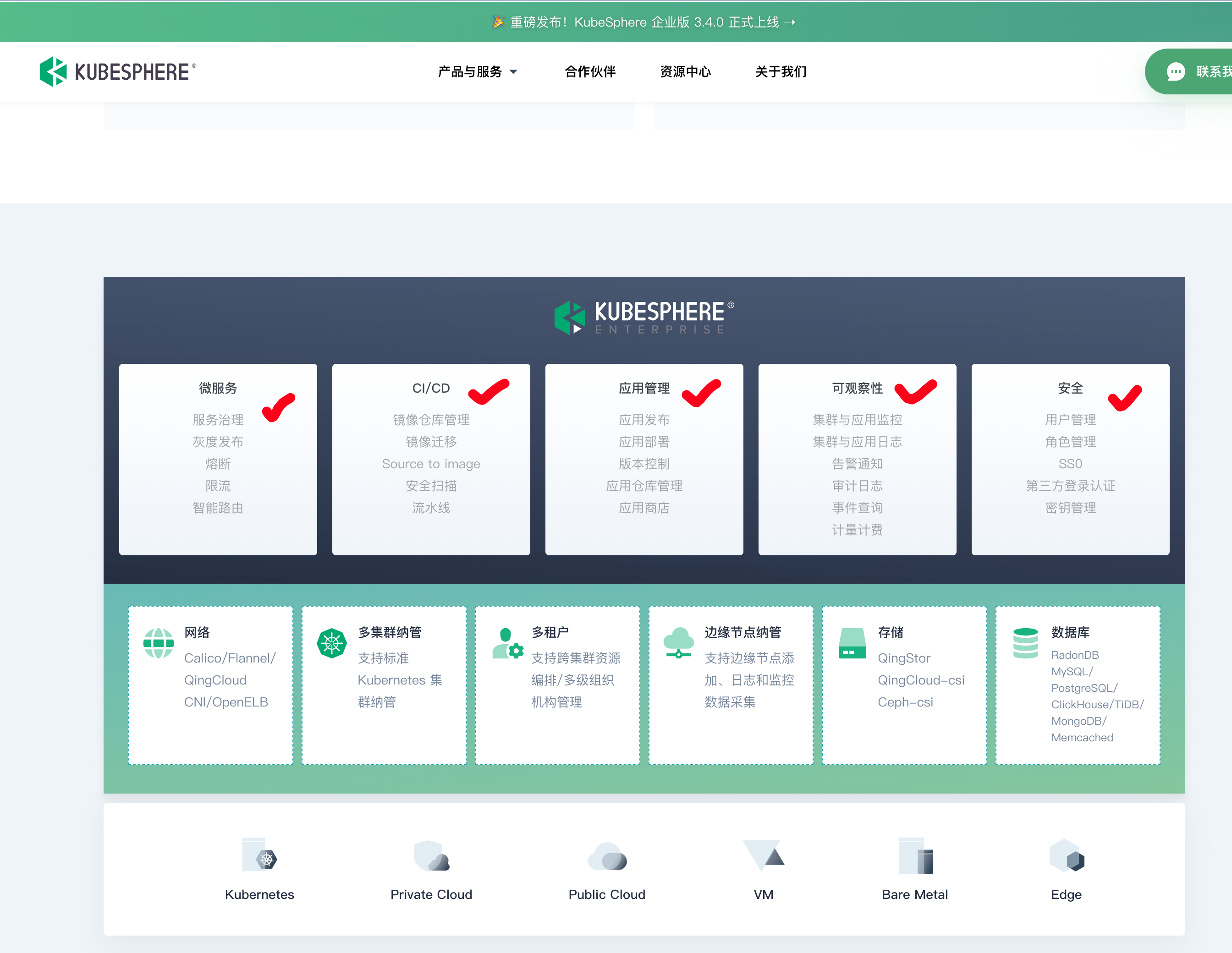This screenshot has width=1232, height=953.
Task: Click the disk drive icon beside 存储
Action: click(x=852, y=643)
